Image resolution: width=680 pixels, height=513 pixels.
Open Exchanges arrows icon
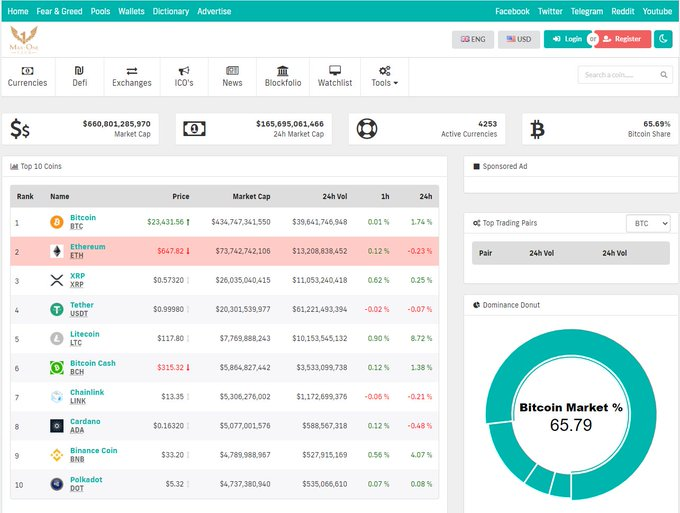click(x=132, y=71)
